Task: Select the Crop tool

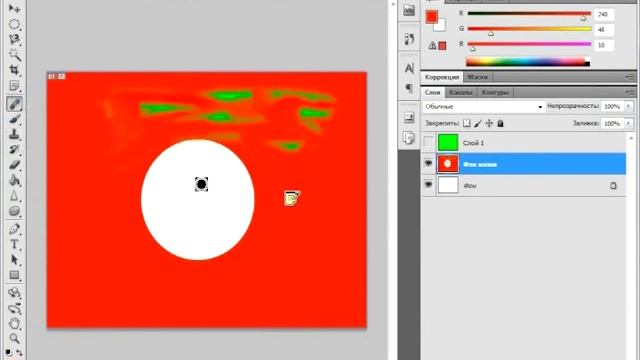Action: (14, 70)
